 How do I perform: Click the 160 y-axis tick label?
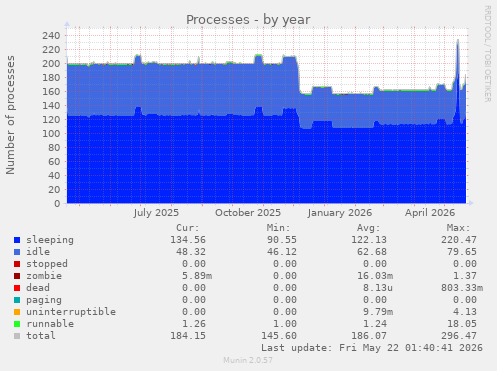click(x=51, y=92)
